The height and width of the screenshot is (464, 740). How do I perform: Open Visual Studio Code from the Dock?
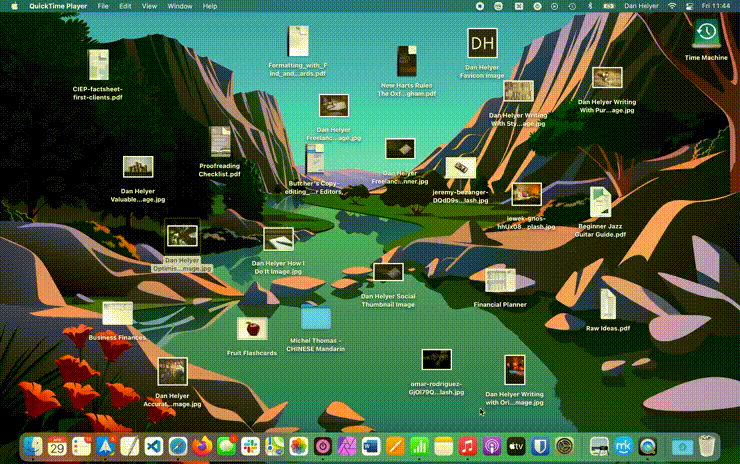pos(153,446)
